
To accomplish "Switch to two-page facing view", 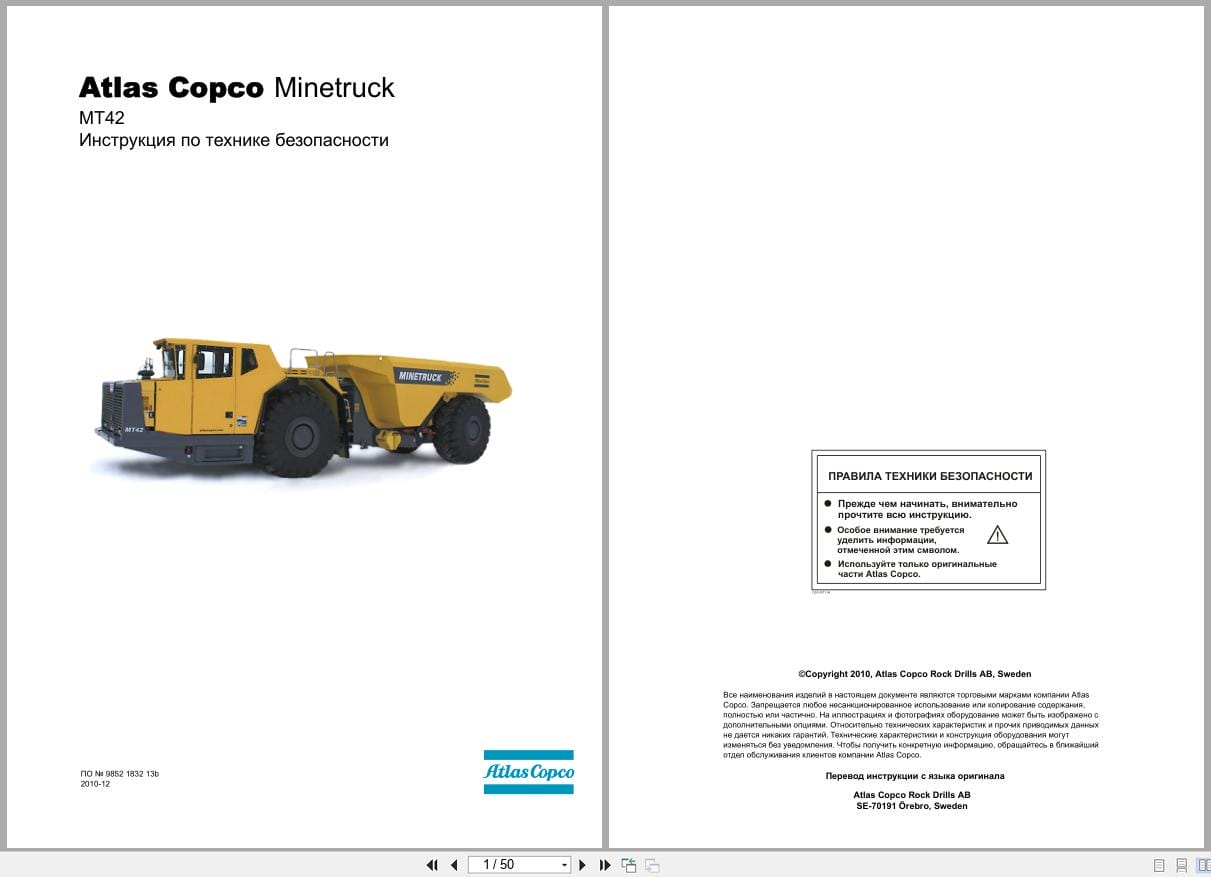I will point(1203,865).
